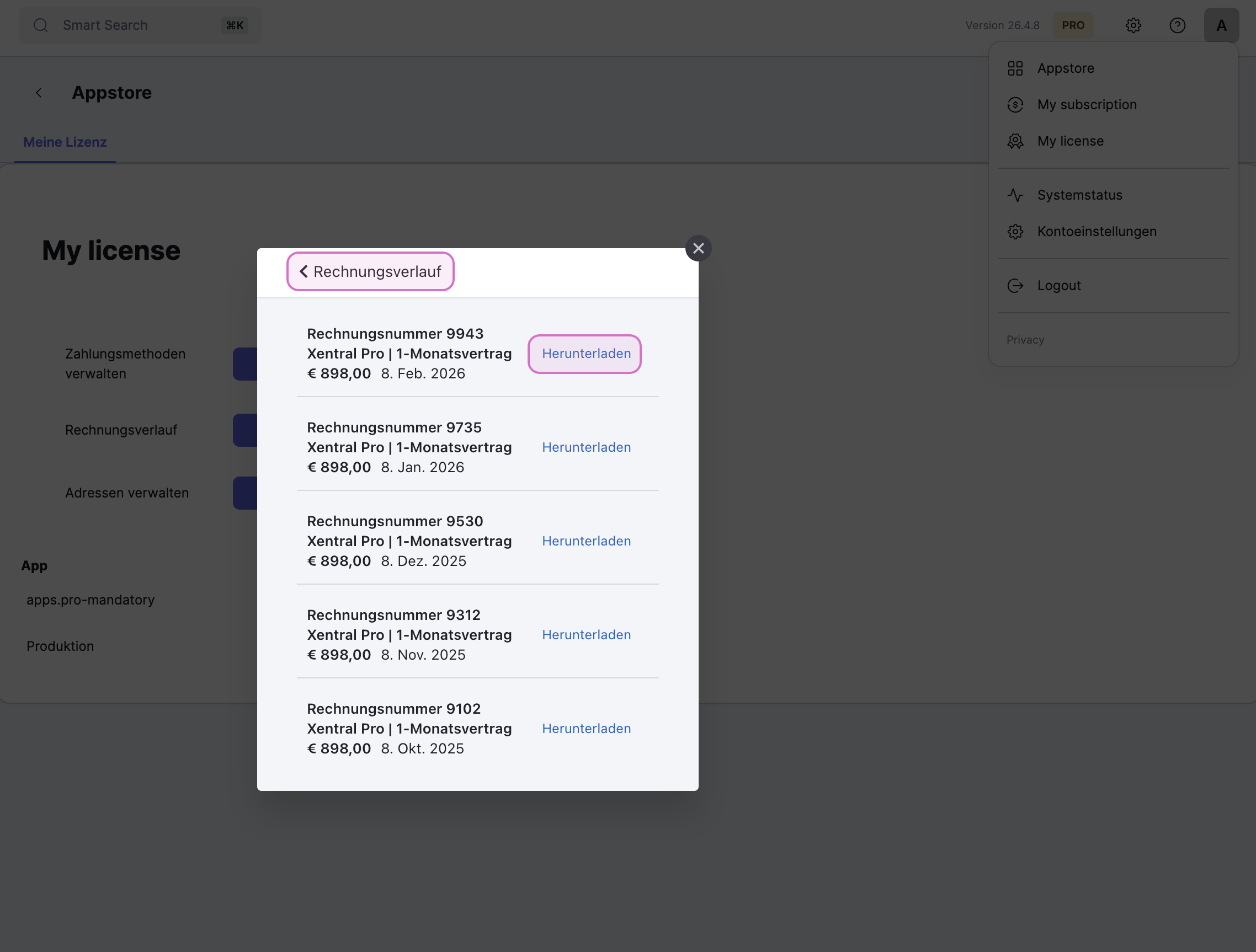Download invoice Rechnungsnummer 9312

point(586,635)
